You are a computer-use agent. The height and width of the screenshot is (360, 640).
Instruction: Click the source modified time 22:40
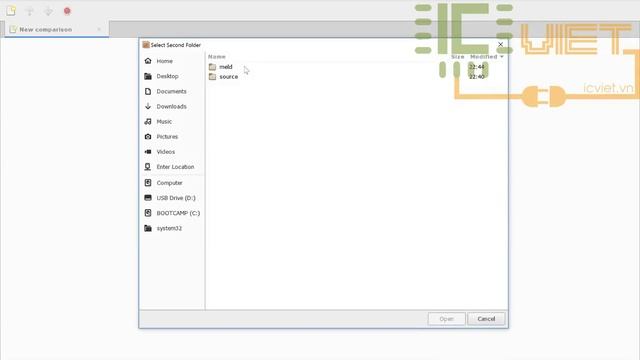point(476,77)
